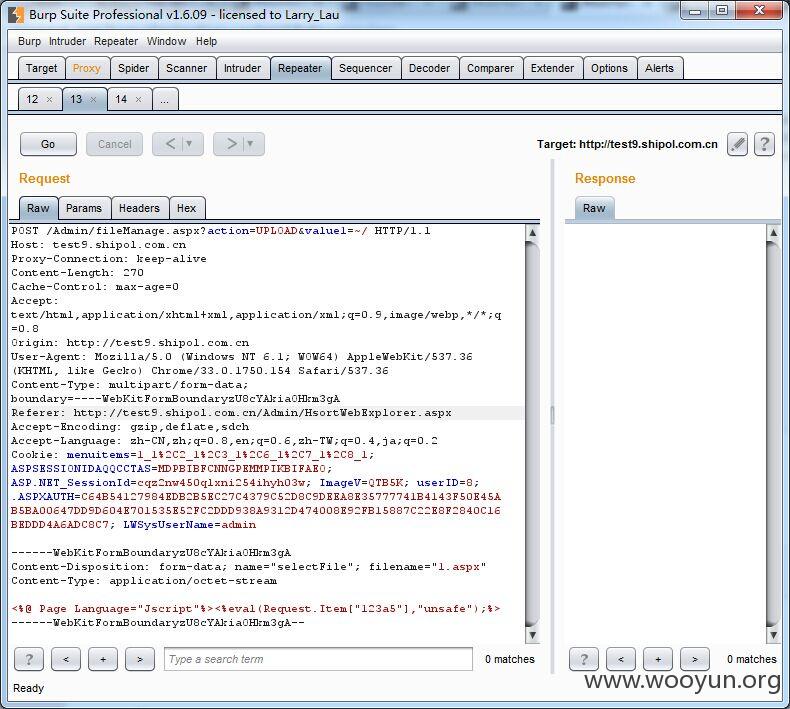Send the request with Go button
This screenshot has width=790, height=709.
[48, 145]
